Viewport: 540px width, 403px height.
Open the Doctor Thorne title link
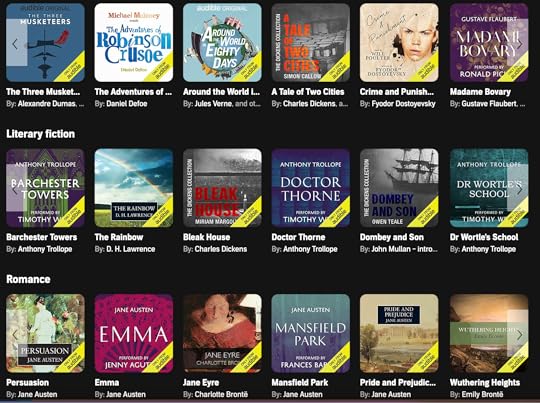(298, 237)
